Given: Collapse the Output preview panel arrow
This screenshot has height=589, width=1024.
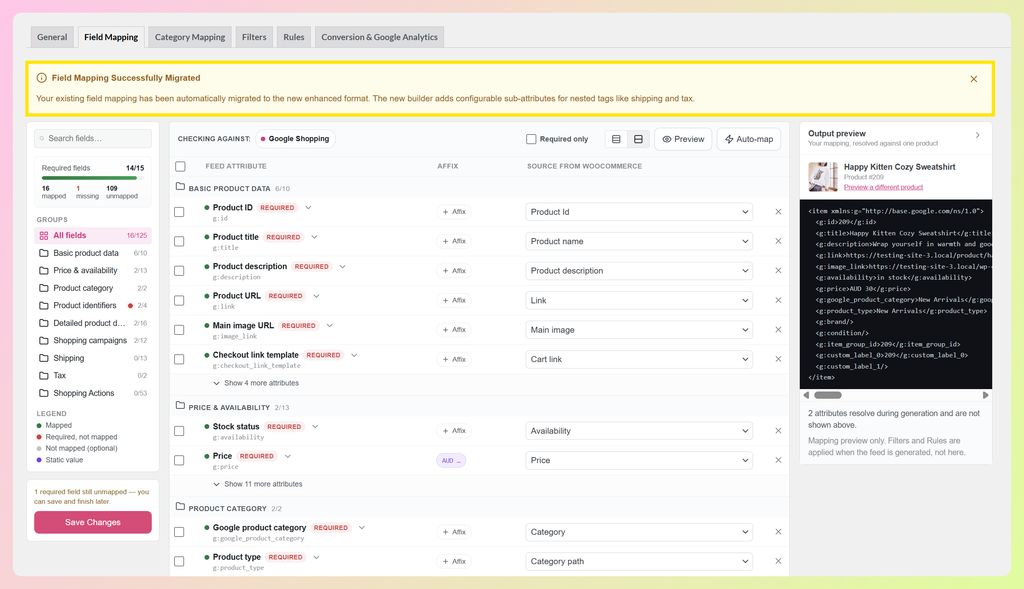Looking at the screenshot, I should [978, 135].
